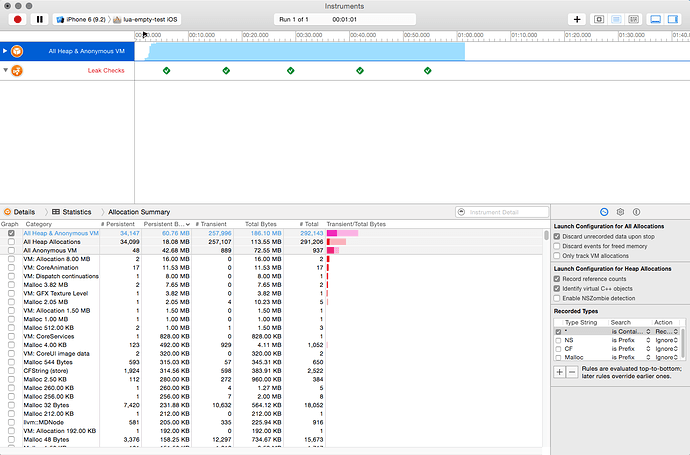This screenshot has width=690, height=455.
Task: Check graph box for All Heap Allocations
Action: coord(11,242)
